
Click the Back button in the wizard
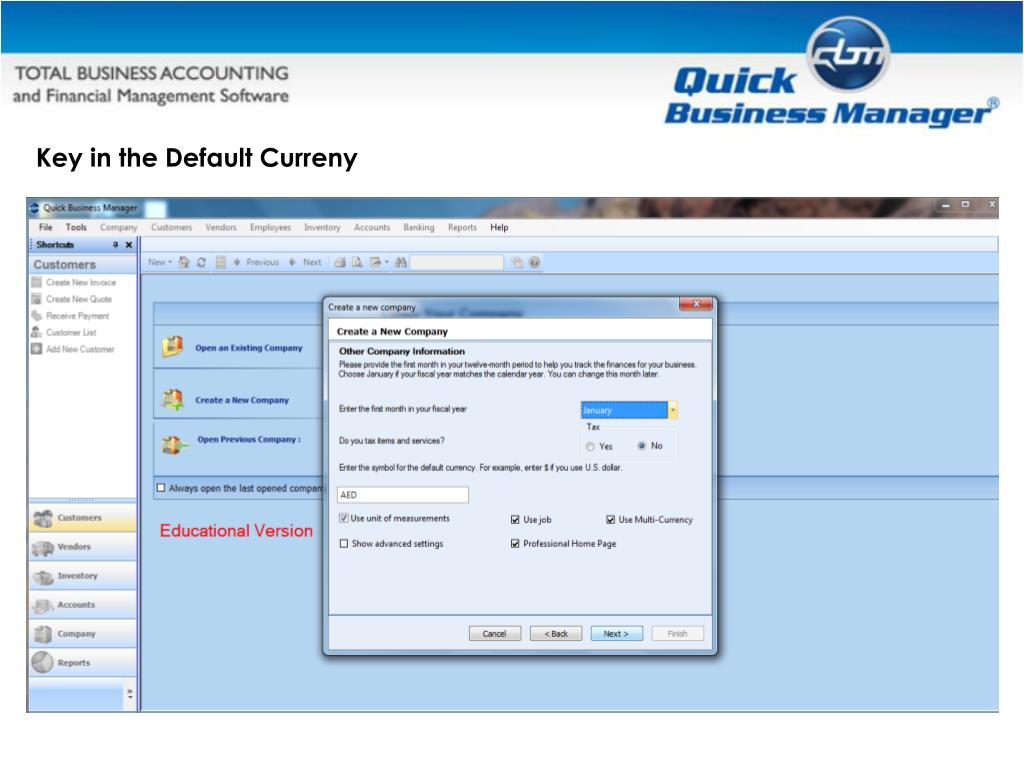[556, 633]
